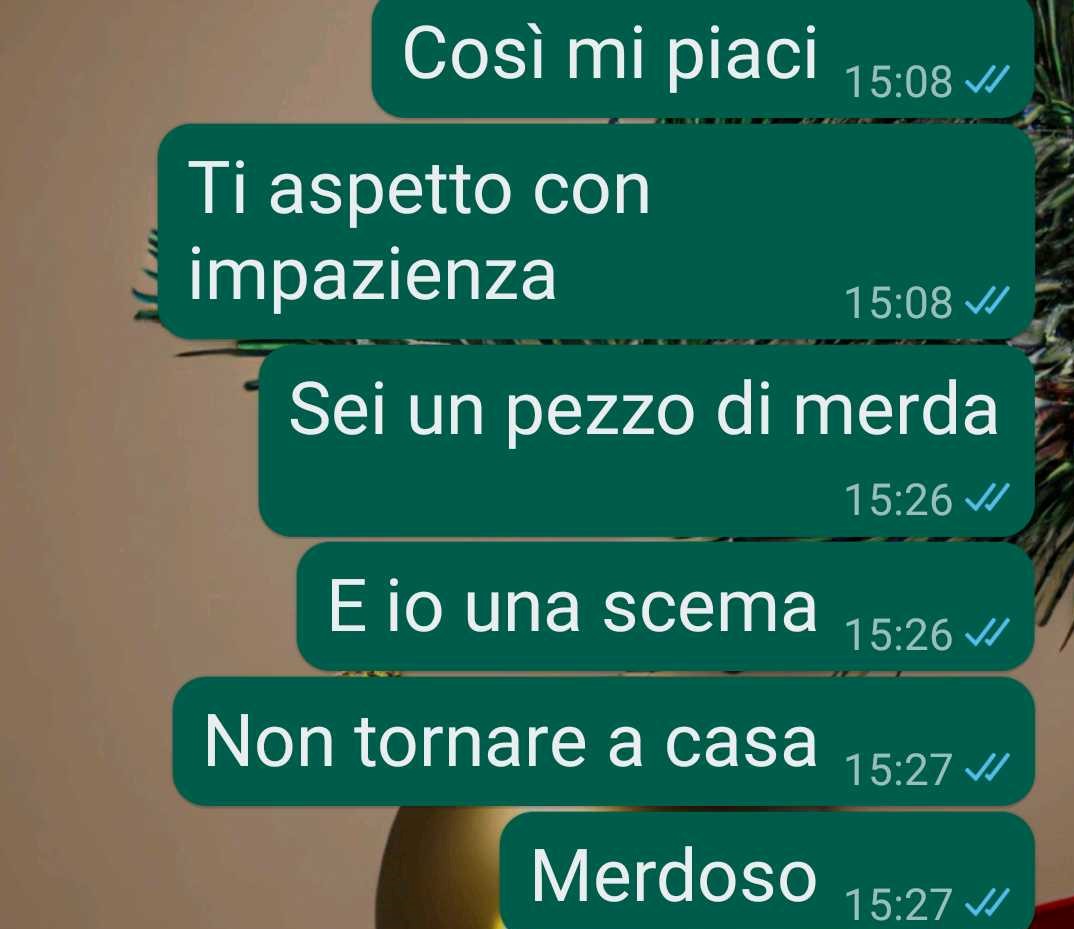Tap the golden vase in chat wallpaper
Image resolution: width=1074 pixels, height=929 pixels.
pyautogui.click(x=438, y=870)
